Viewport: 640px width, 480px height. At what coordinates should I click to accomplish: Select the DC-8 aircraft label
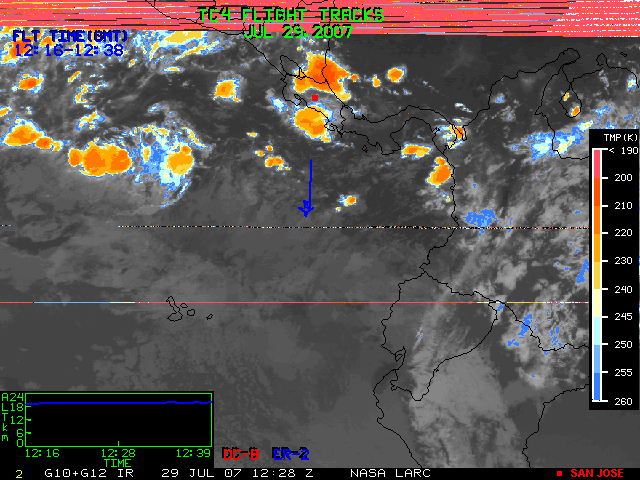point(240,455)
